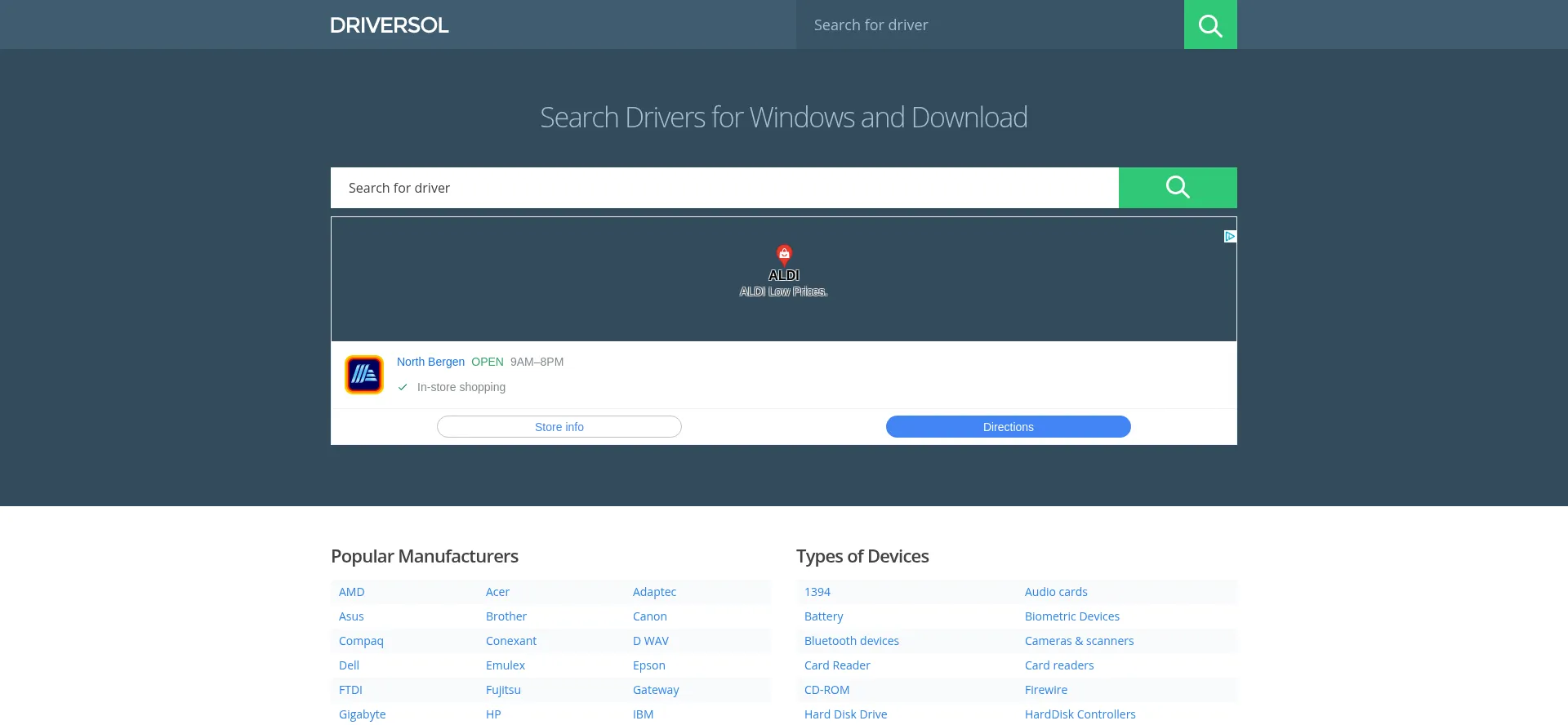
Task: Click the red ALDI map pin
Action: pos(784,255)
